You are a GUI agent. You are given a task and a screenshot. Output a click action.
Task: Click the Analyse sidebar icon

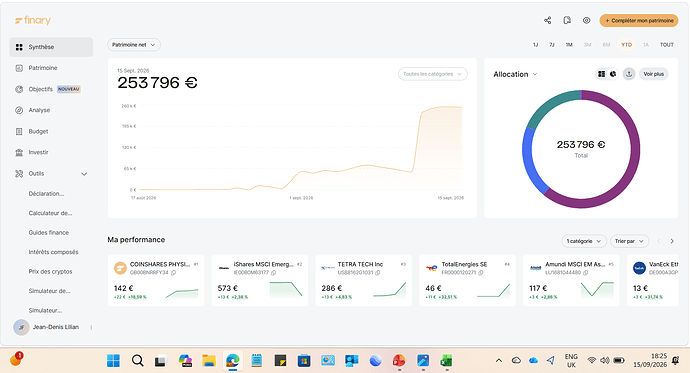pyautogui.click(x=19, y=110)
